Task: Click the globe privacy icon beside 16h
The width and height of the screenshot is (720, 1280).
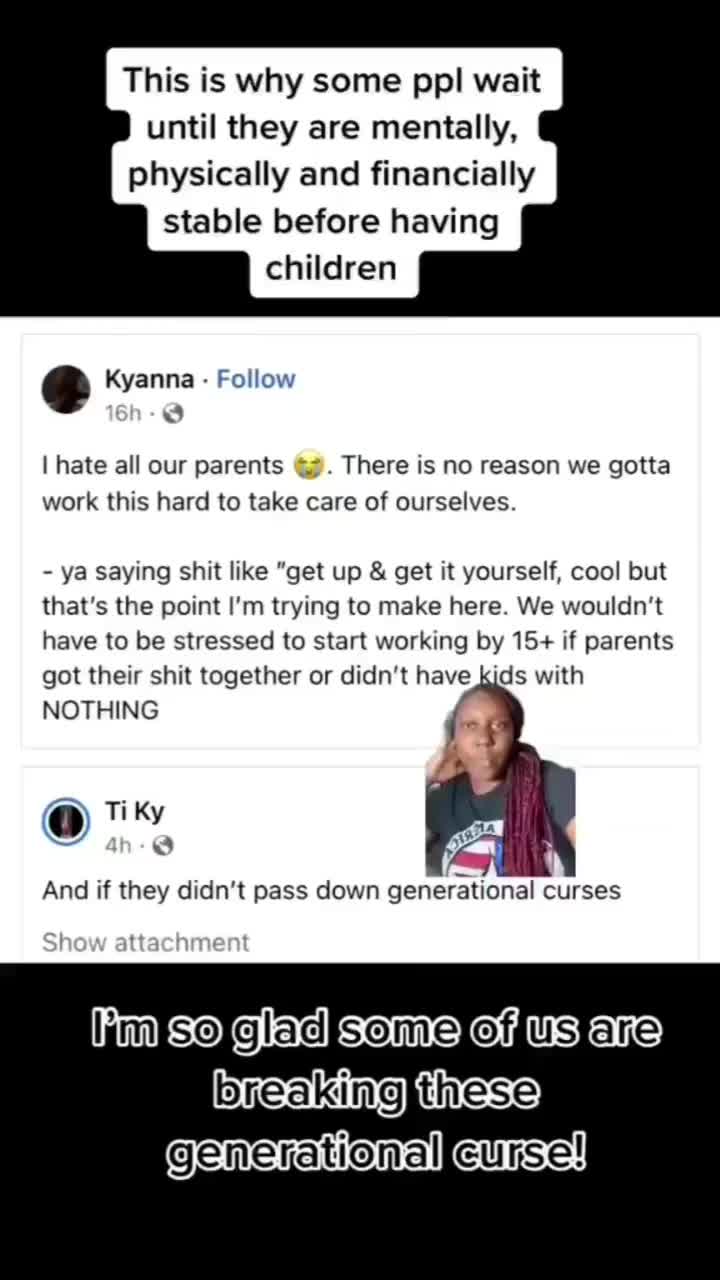Action: click(172, 413)
